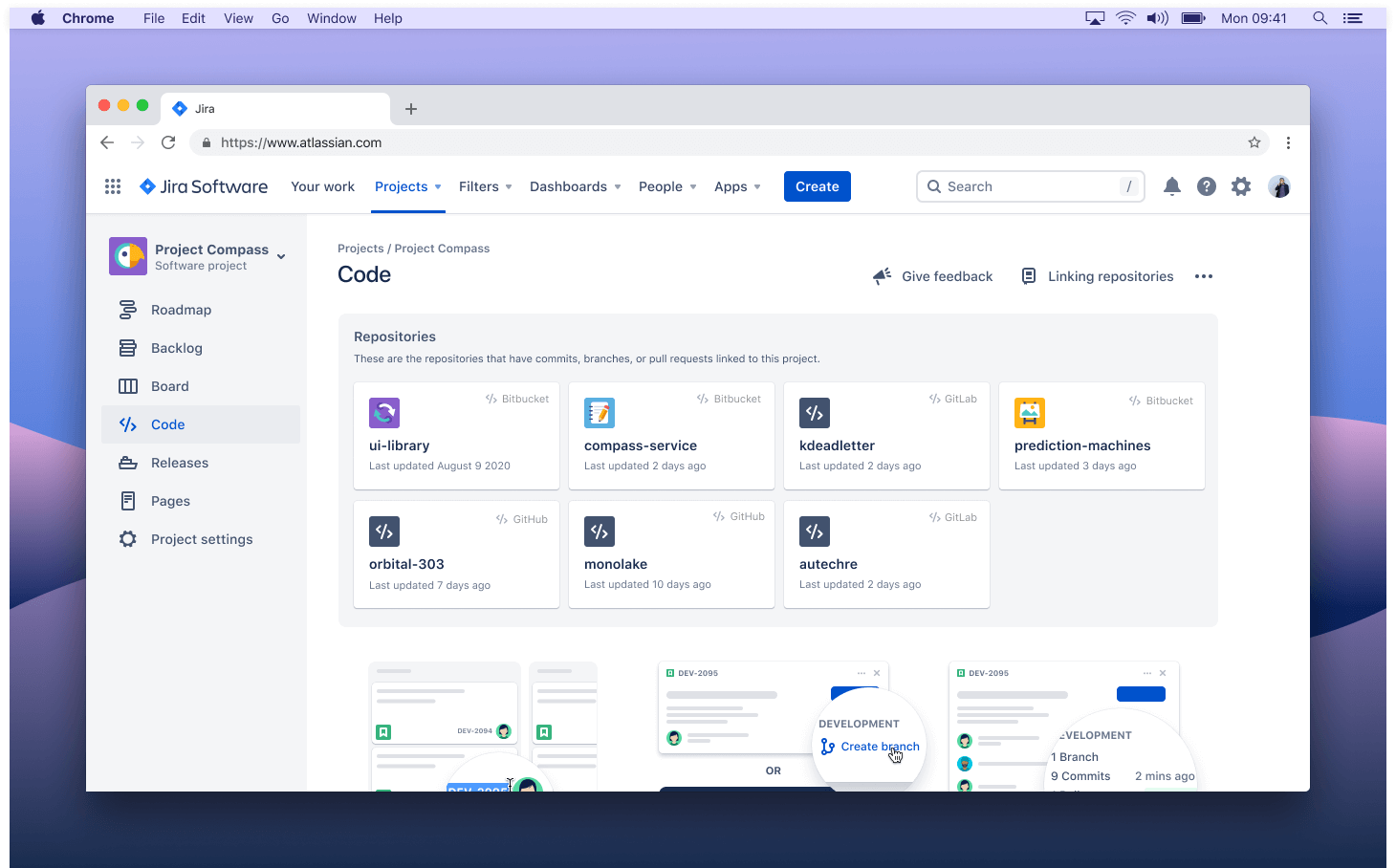
Task: Open the app switcher grid icon
Action: (x=113, y=186)
